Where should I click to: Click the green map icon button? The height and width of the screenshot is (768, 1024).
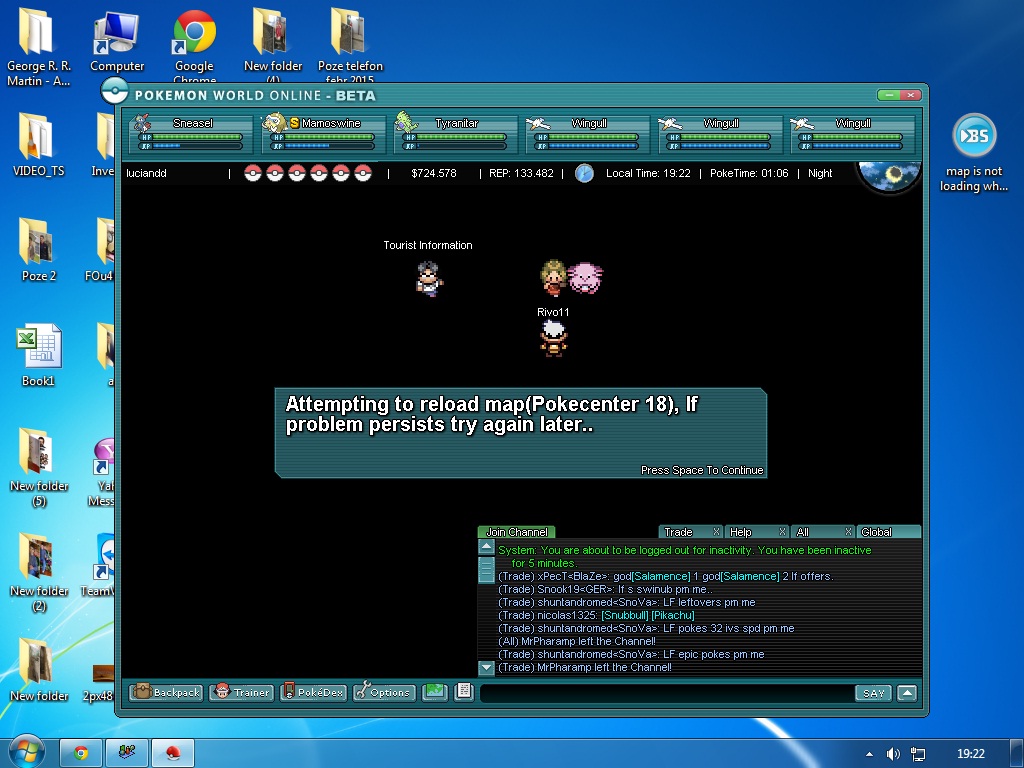click(434, 692)
